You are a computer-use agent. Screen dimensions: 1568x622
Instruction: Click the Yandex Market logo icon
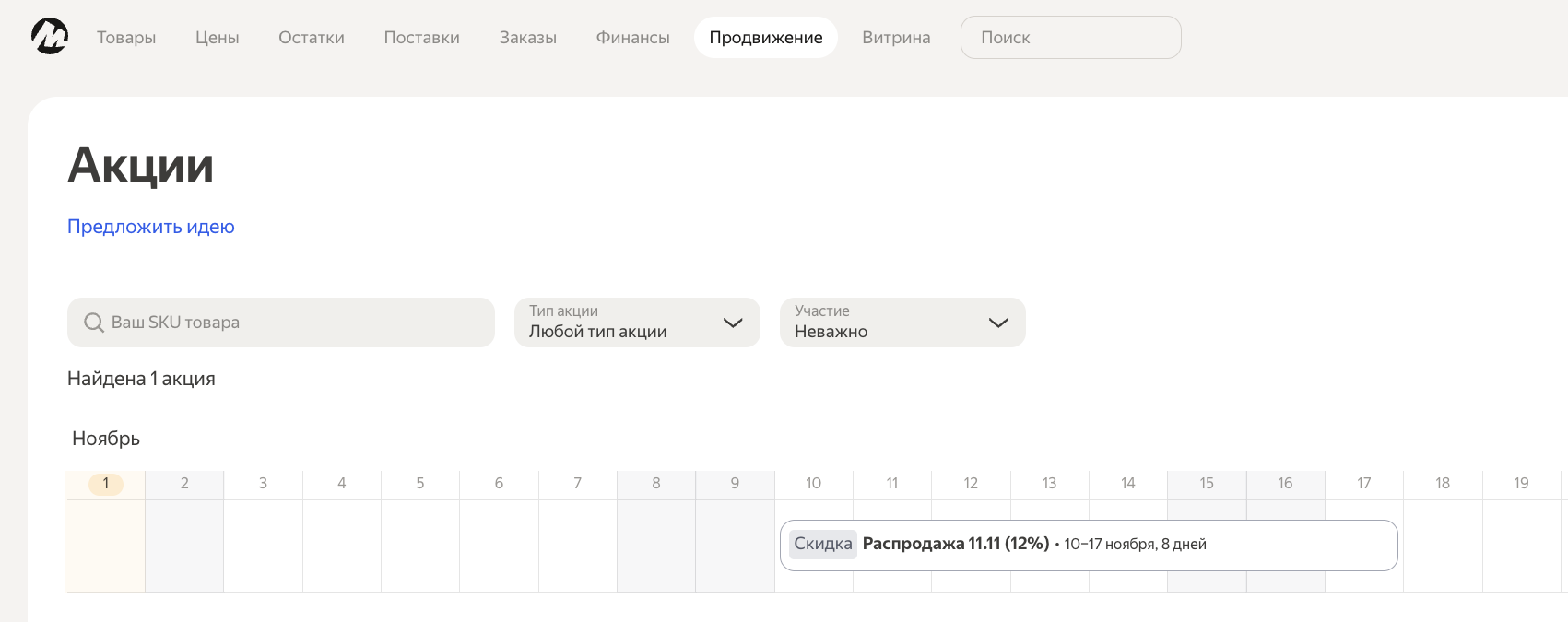50,37
